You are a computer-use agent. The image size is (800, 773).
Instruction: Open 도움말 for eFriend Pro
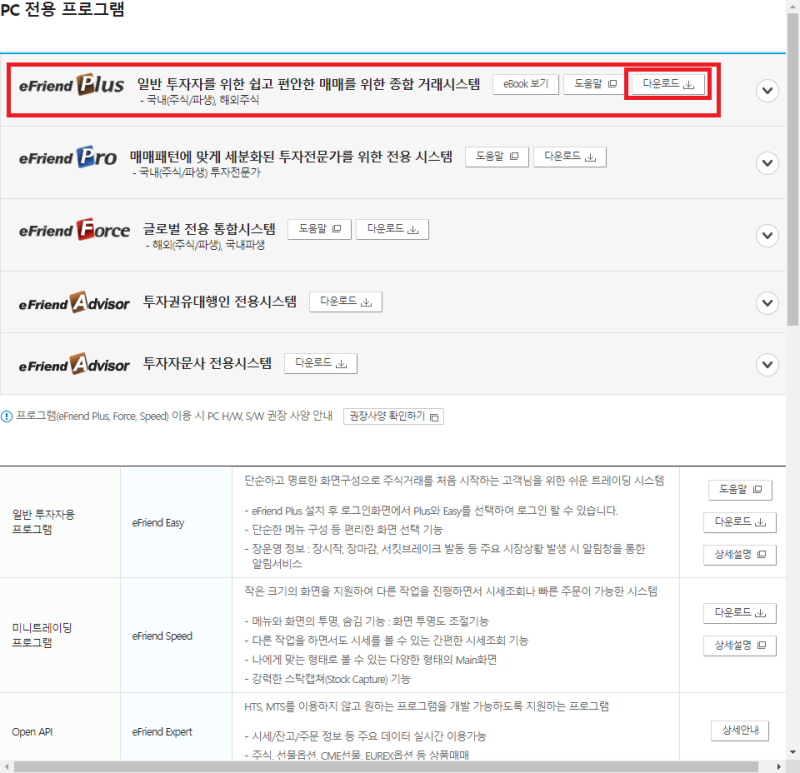[496, 156]
